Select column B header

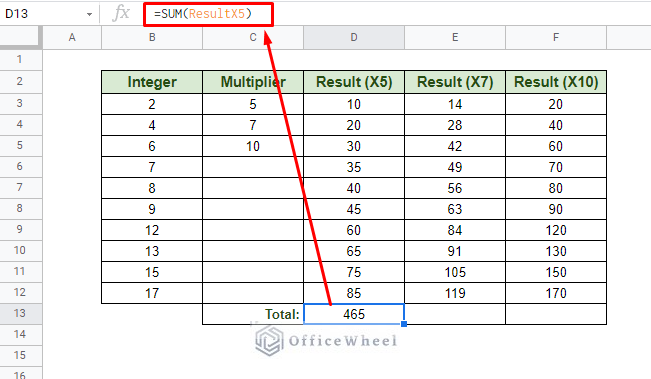[x=152, y=38]
